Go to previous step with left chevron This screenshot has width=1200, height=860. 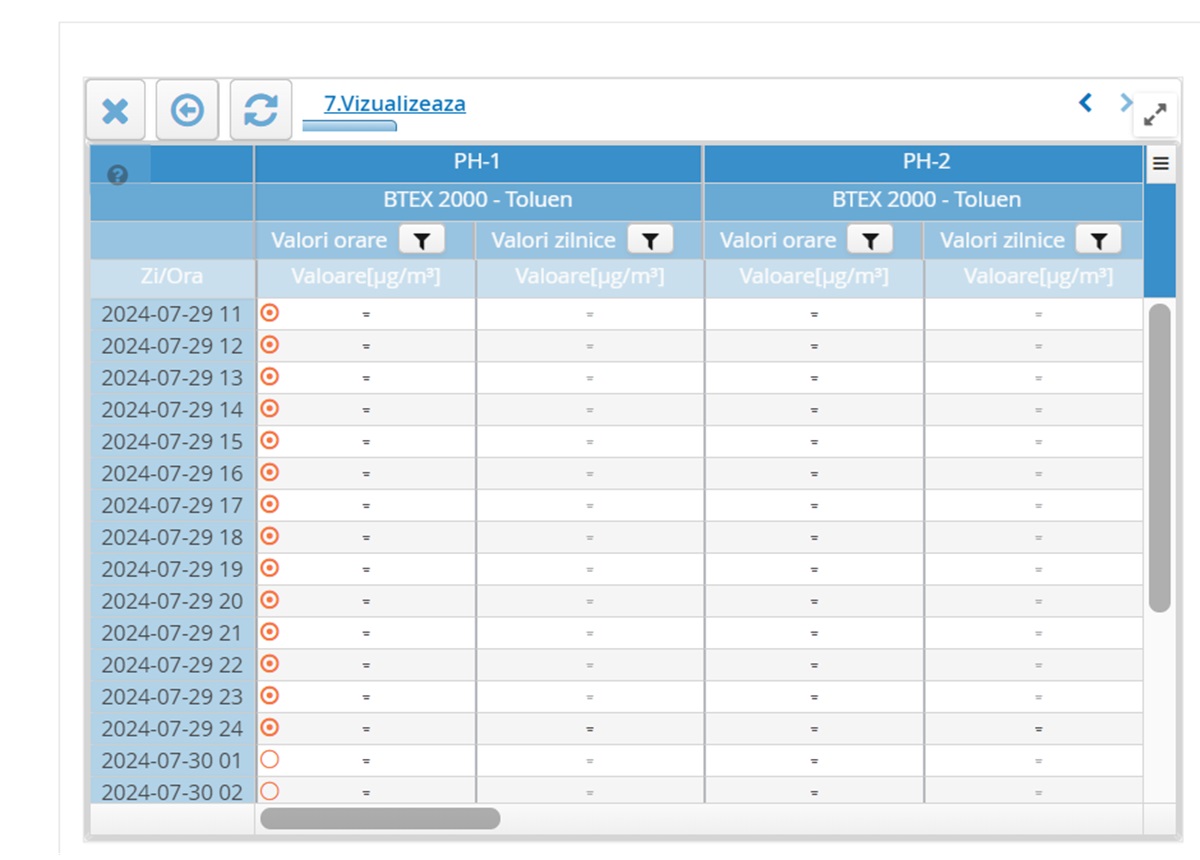click(x=1085, y=102)
